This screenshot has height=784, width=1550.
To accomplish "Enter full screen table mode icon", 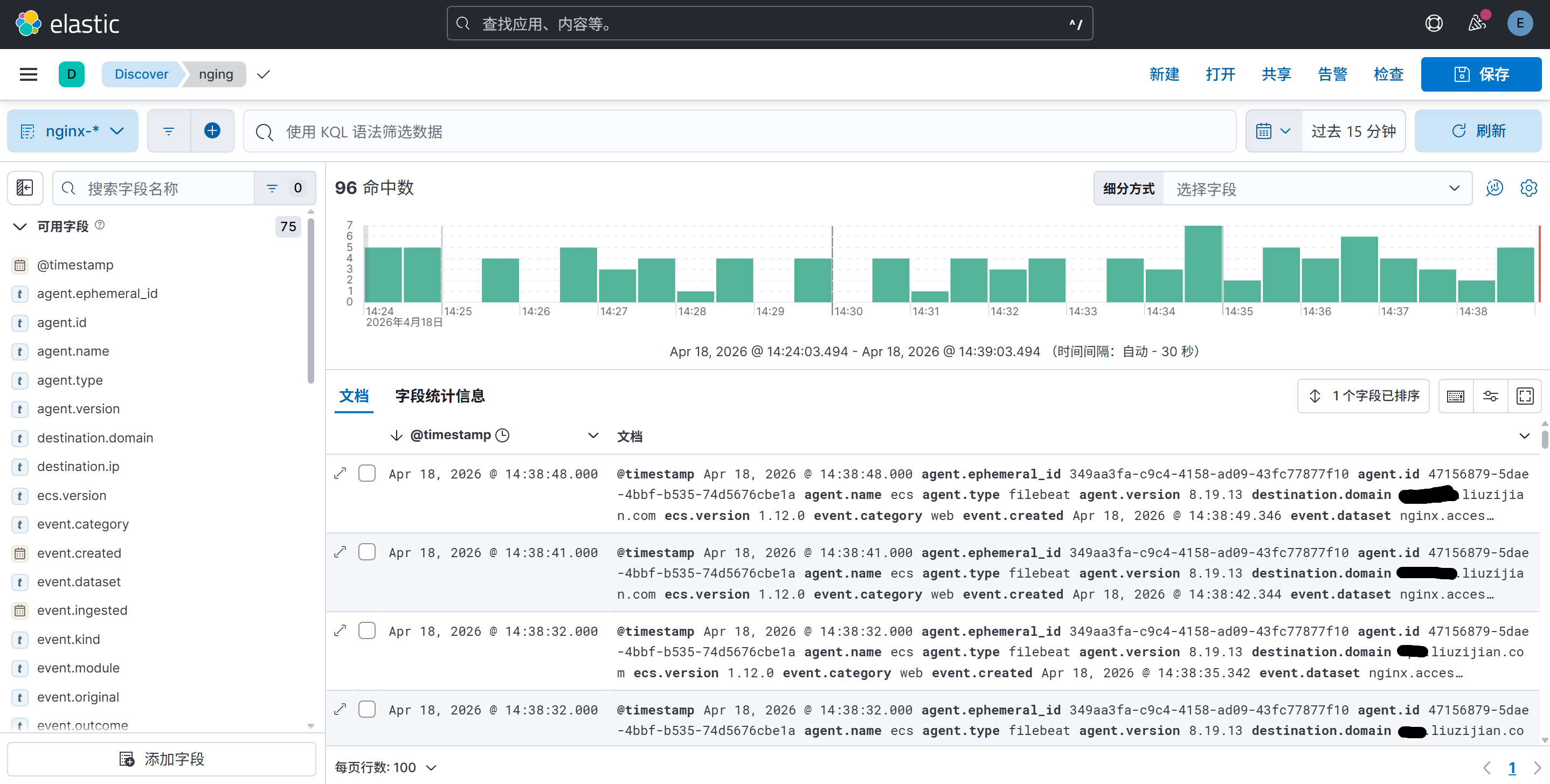I will [1525, 396].
